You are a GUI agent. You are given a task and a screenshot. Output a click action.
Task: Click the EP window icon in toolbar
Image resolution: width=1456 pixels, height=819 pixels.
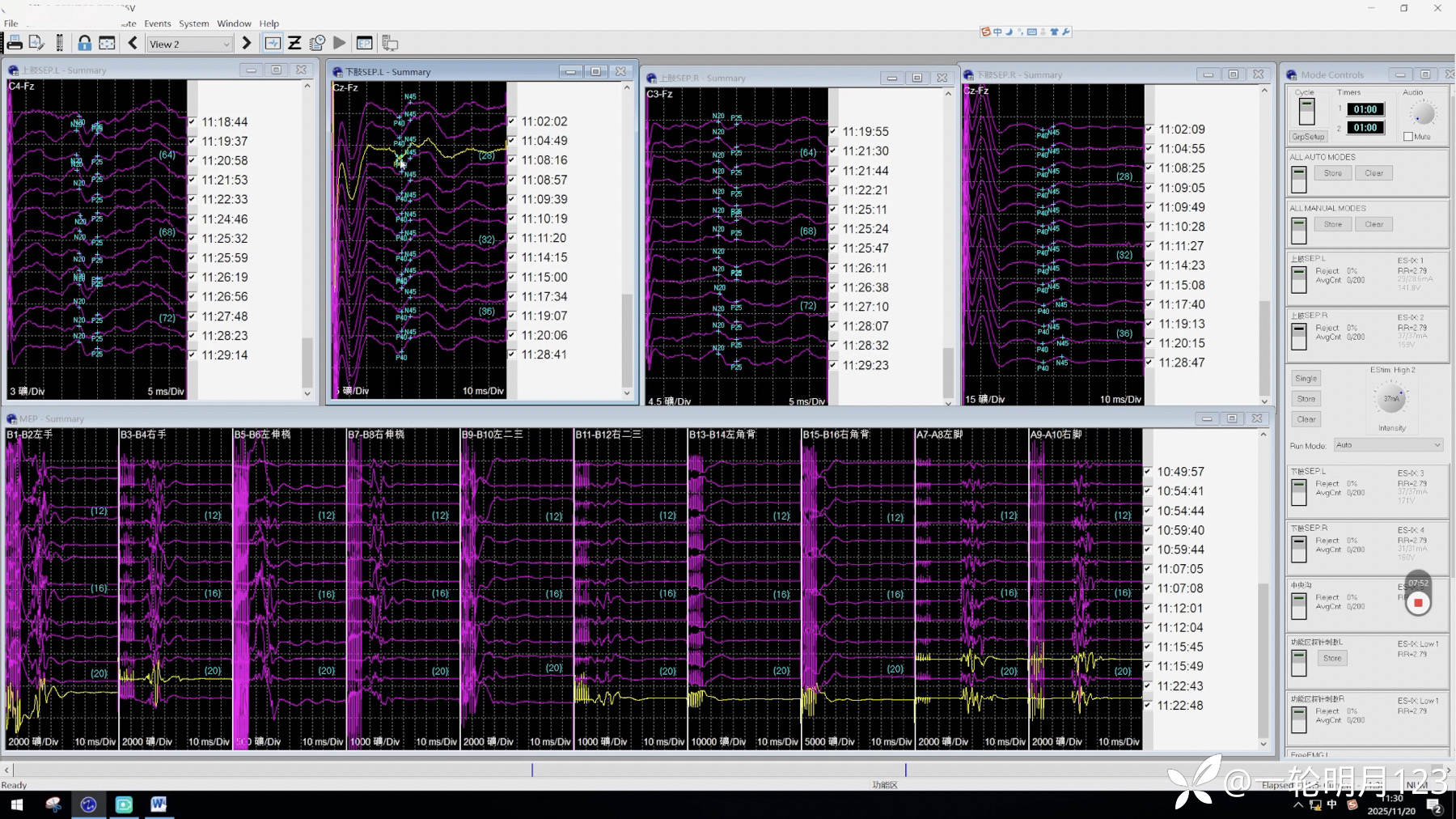(364, 44)
